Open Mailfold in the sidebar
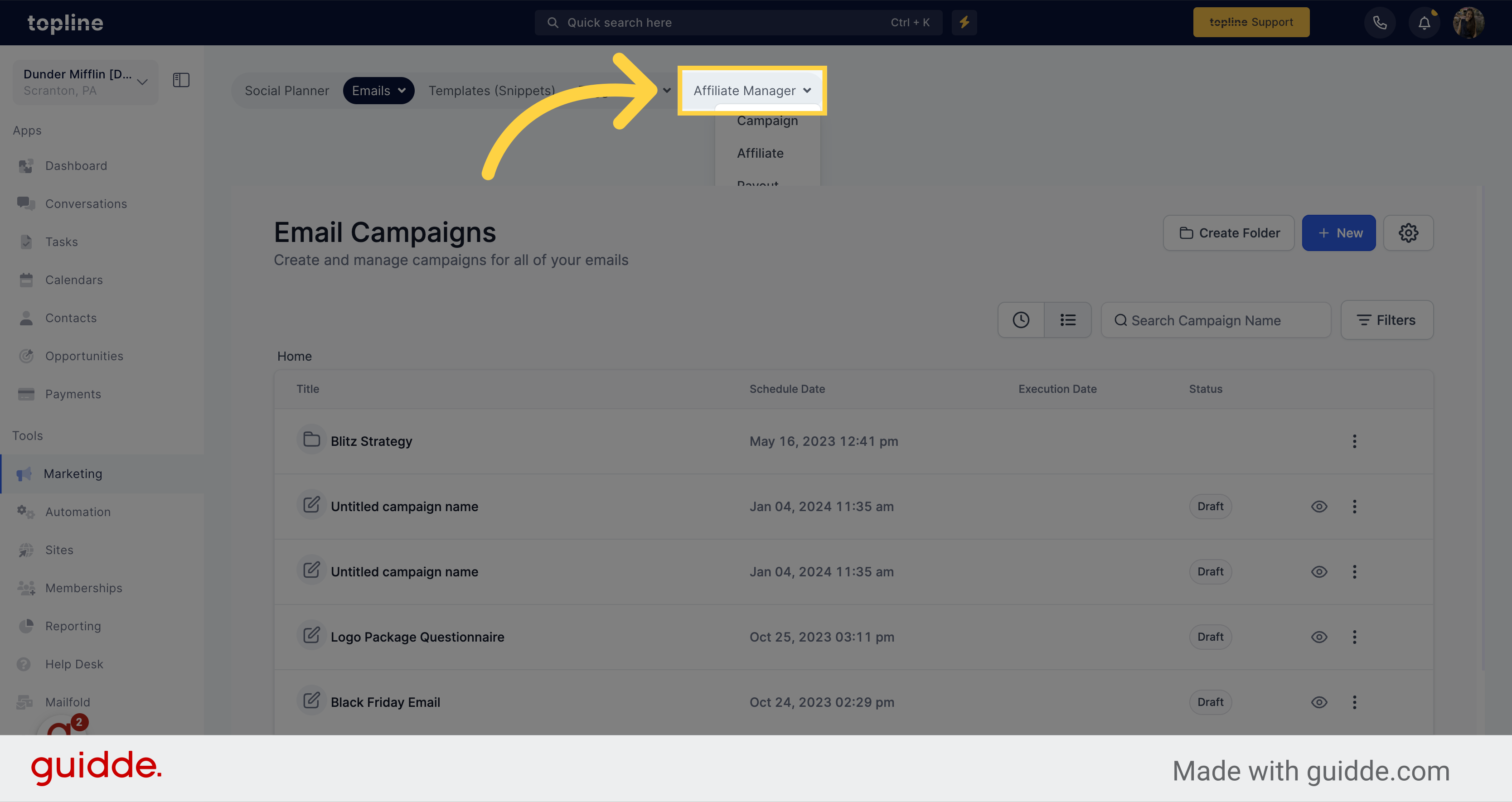The height and width of the screenshot is (802, 1512). tap(68, 702)
